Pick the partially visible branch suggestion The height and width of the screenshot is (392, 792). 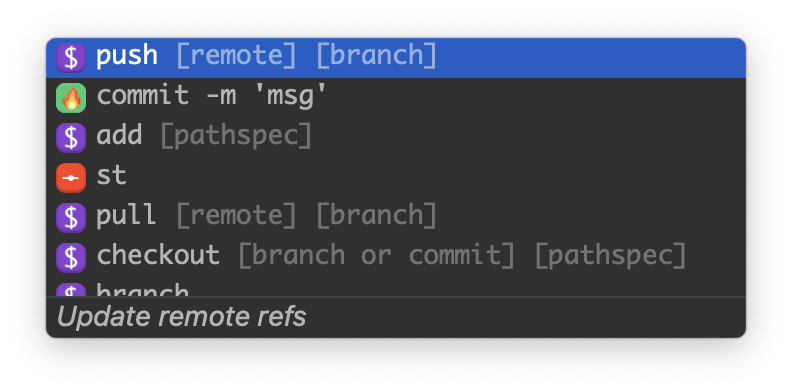tap(395, 287)
